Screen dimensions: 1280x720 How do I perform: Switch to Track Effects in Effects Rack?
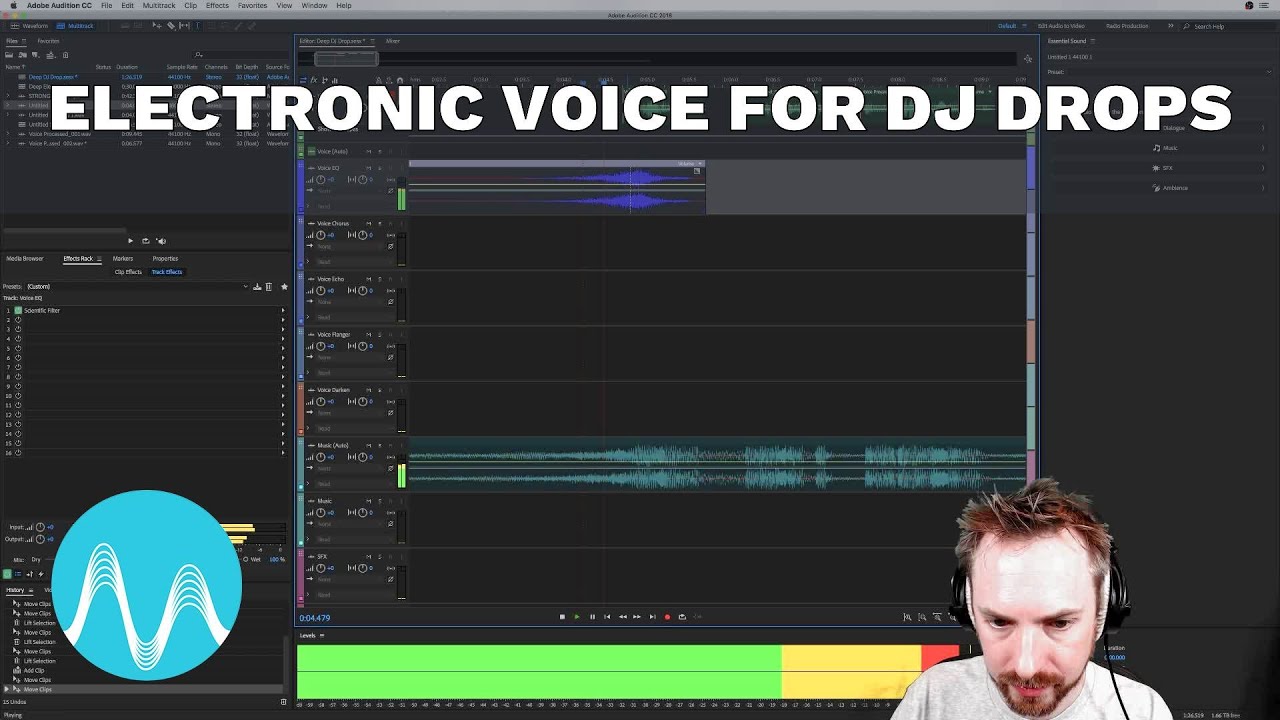point(167,272)
